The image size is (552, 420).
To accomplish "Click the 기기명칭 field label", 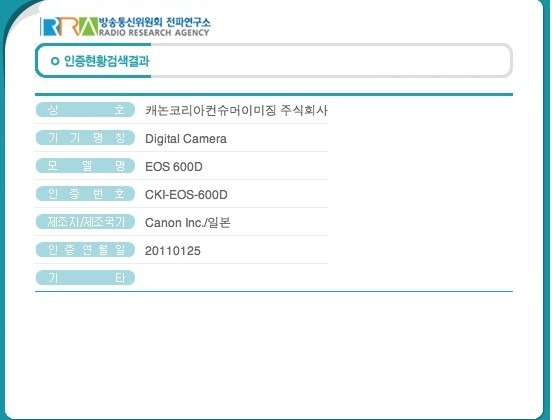I will coord(85,138).
